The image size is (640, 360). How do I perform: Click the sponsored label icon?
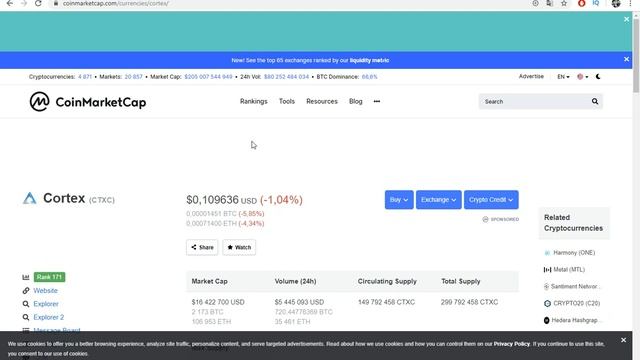[x=485, y=219]
